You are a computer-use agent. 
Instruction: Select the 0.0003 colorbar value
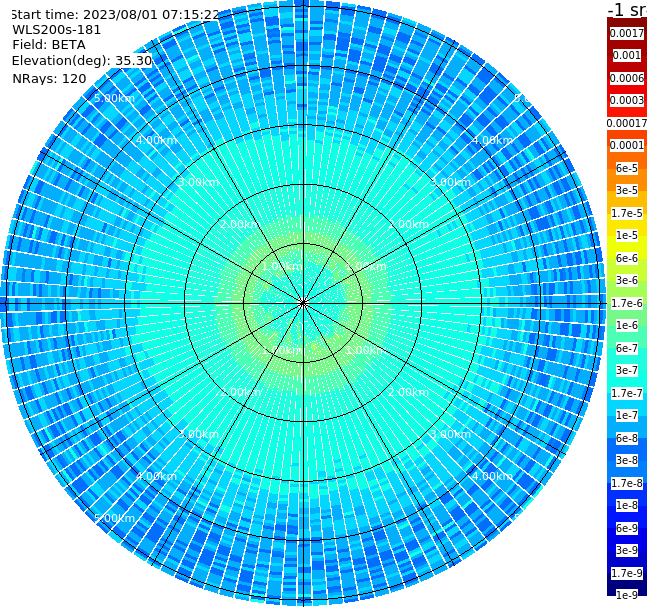point(627,100)
